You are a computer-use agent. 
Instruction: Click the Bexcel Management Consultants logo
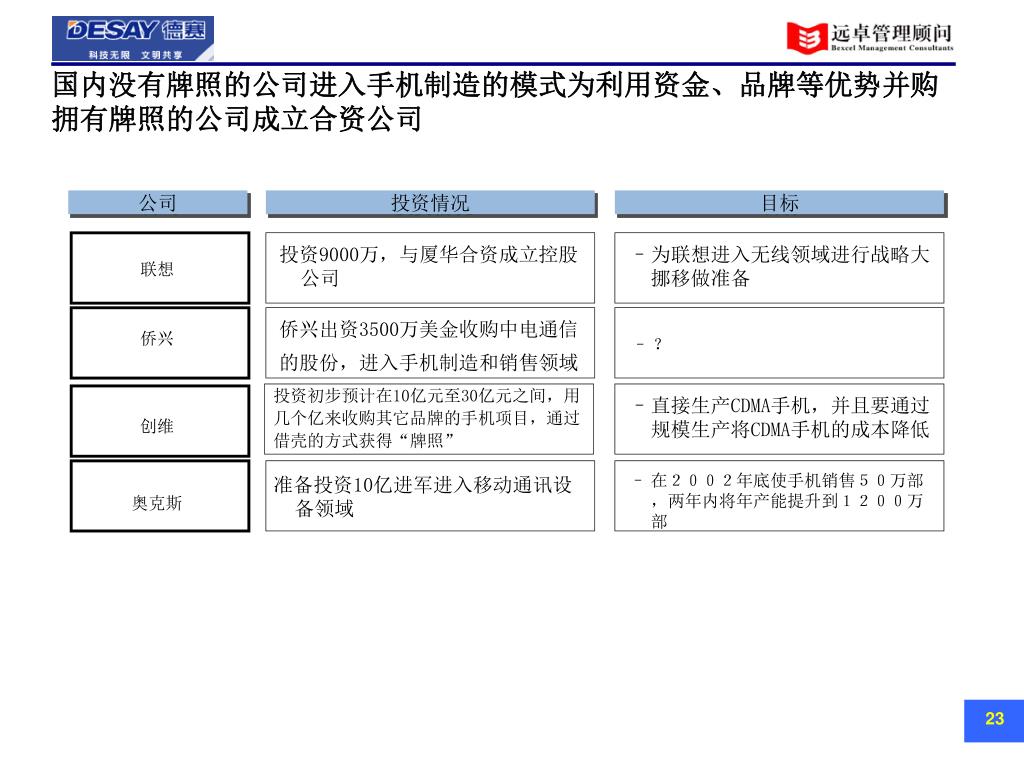[x=870, y=37]
